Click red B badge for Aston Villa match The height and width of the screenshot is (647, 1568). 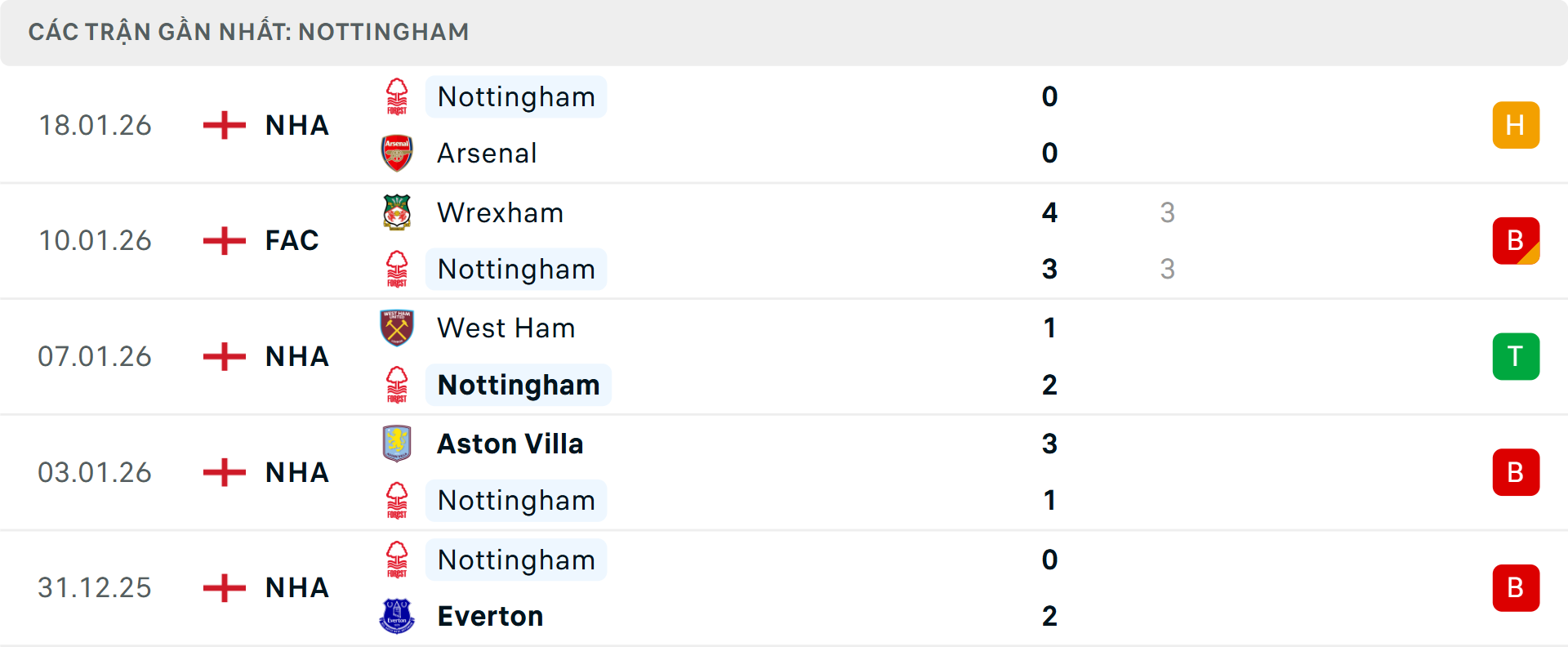(x=1516, y=472)
